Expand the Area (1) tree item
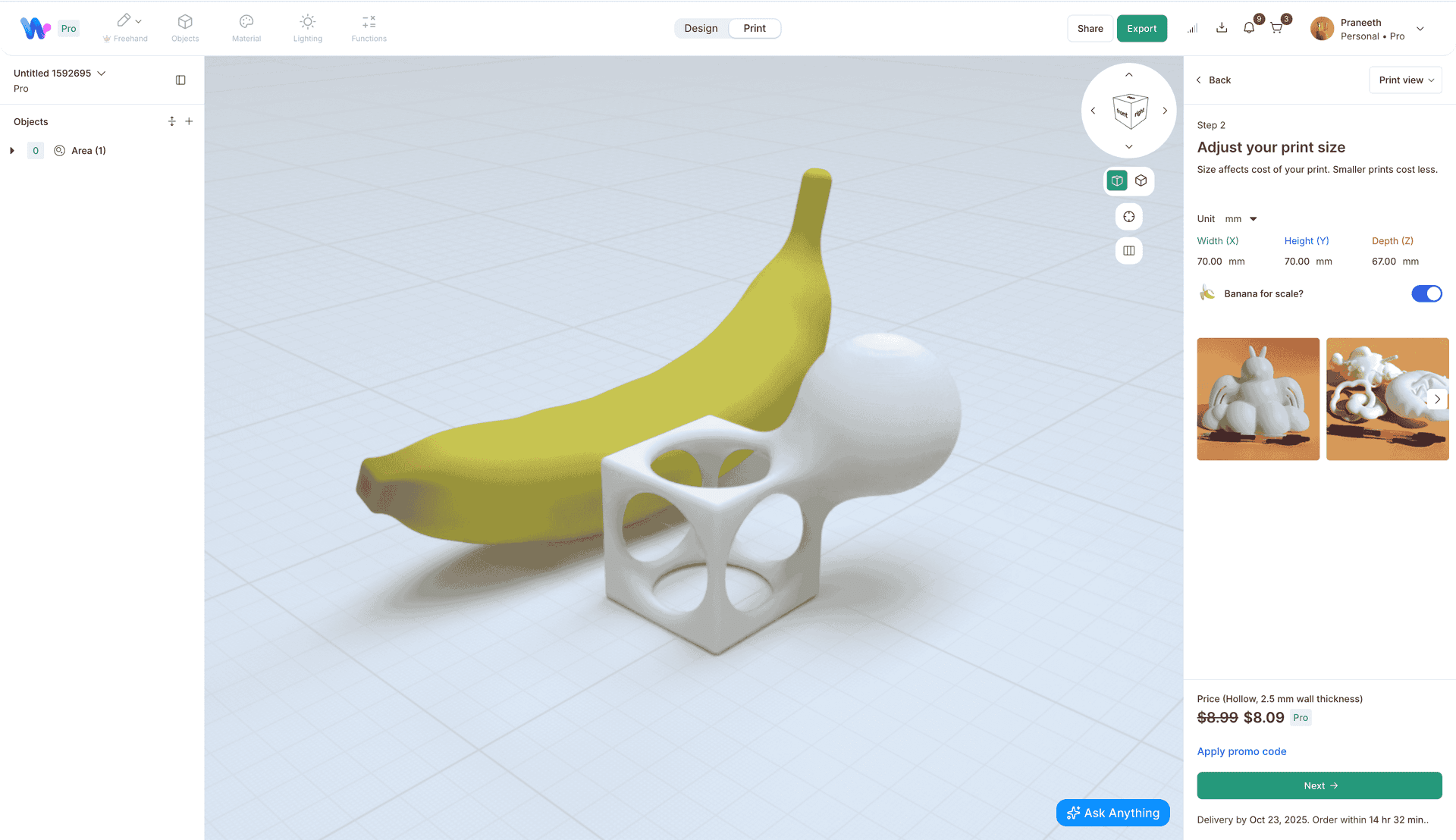 [x=11, y=150]
